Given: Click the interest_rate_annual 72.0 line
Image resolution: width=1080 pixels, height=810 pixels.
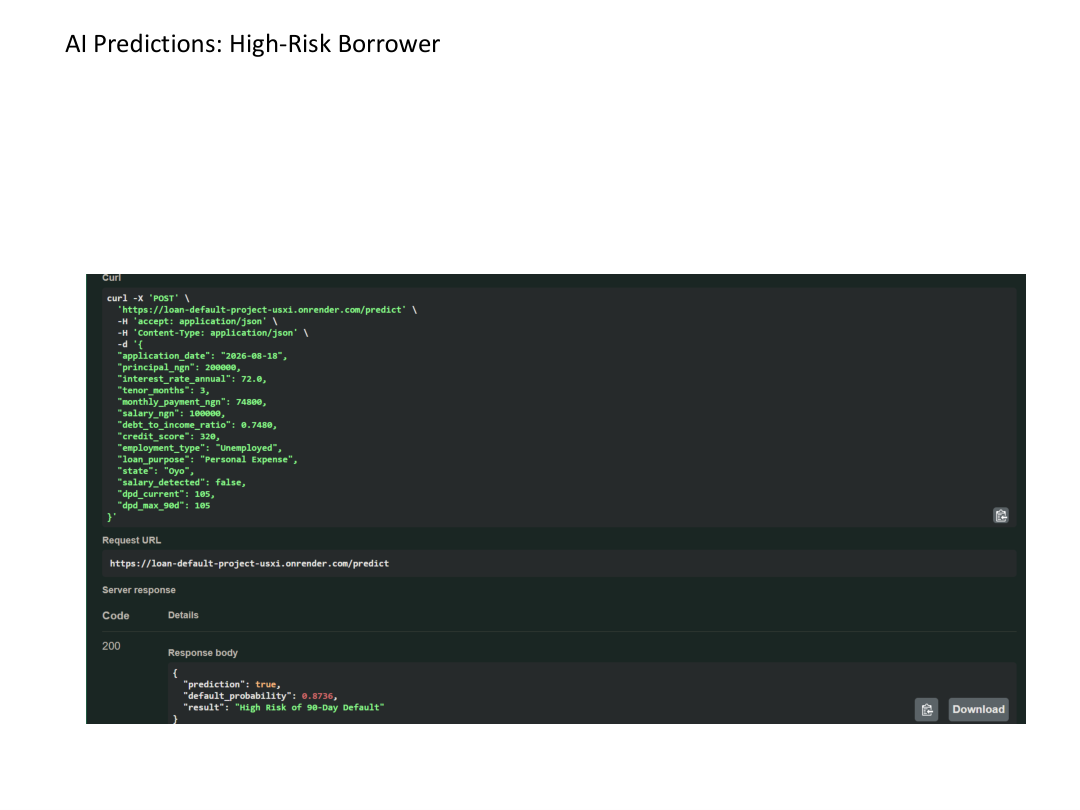Looking at the screenshot, I should point(192,379).
